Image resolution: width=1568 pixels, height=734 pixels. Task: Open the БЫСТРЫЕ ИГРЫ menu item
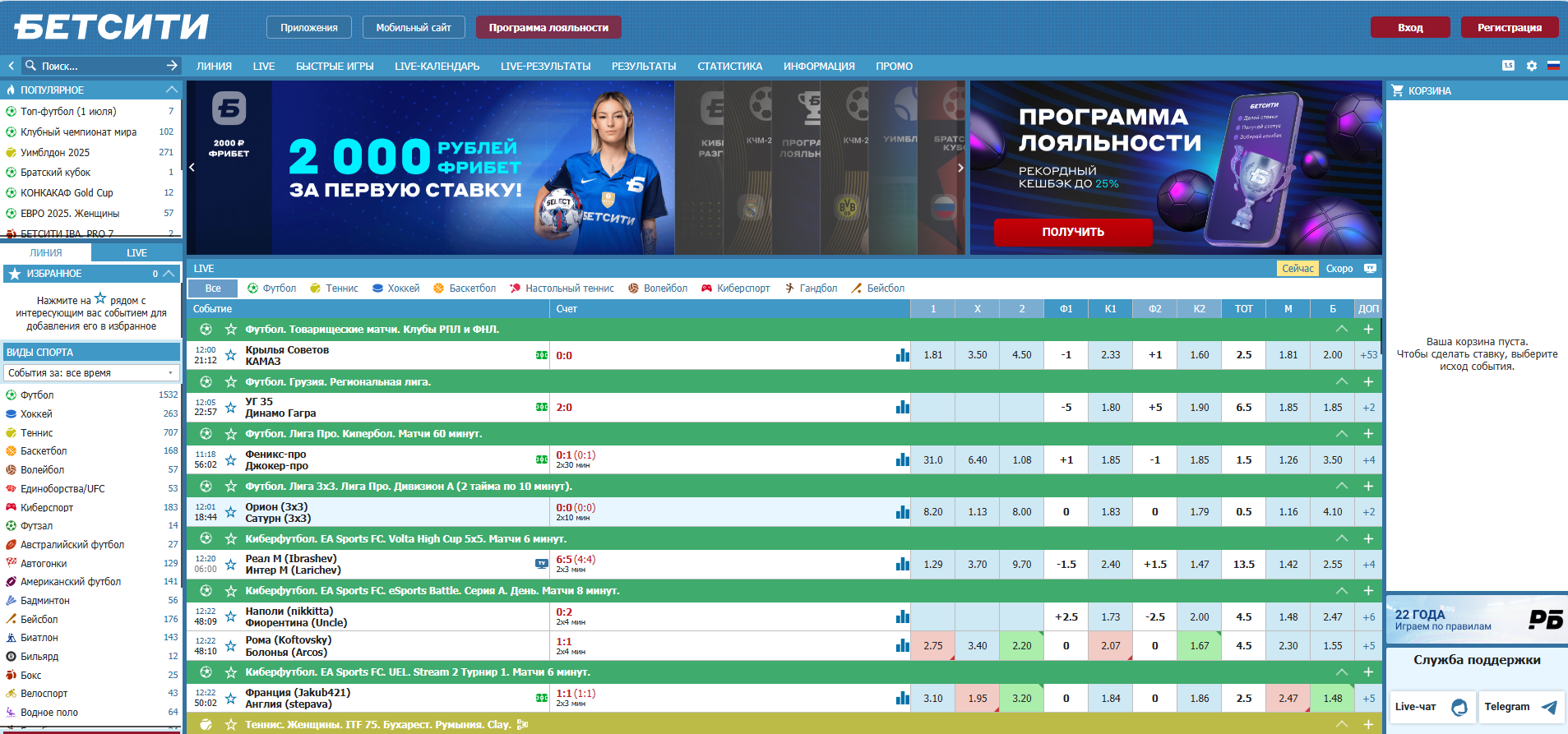(335, 67)
